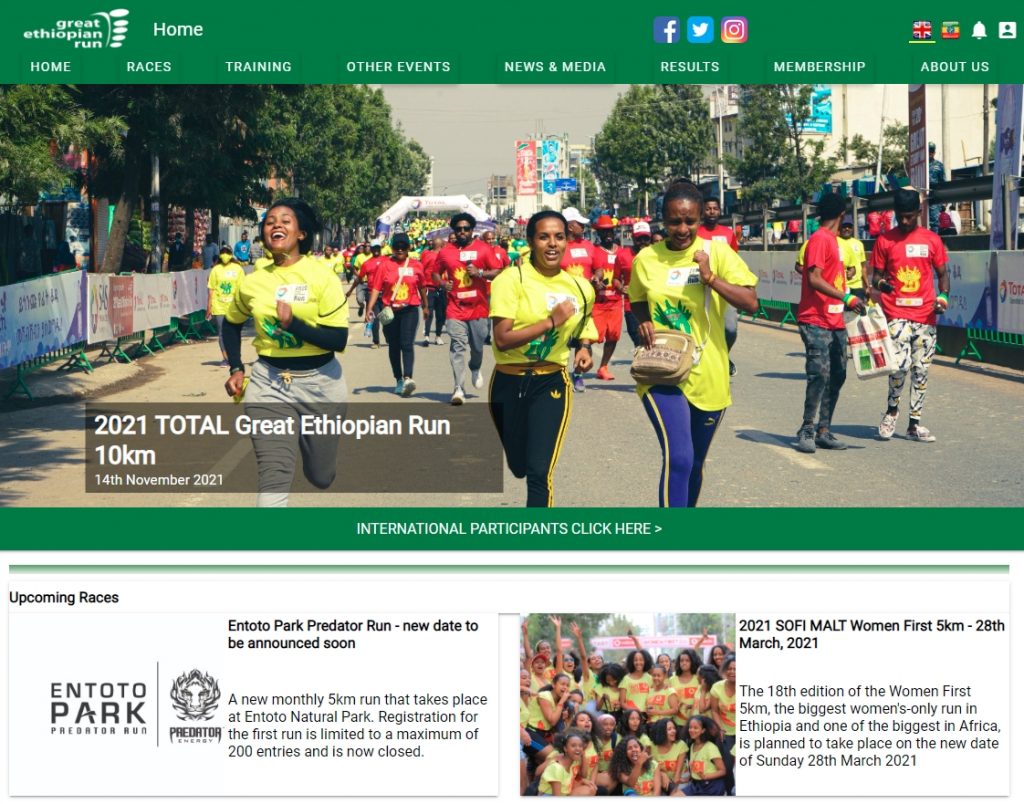Open the MEMBERSHIP menu
This screenshot has height=804, width=1024.
click(820, 67)
